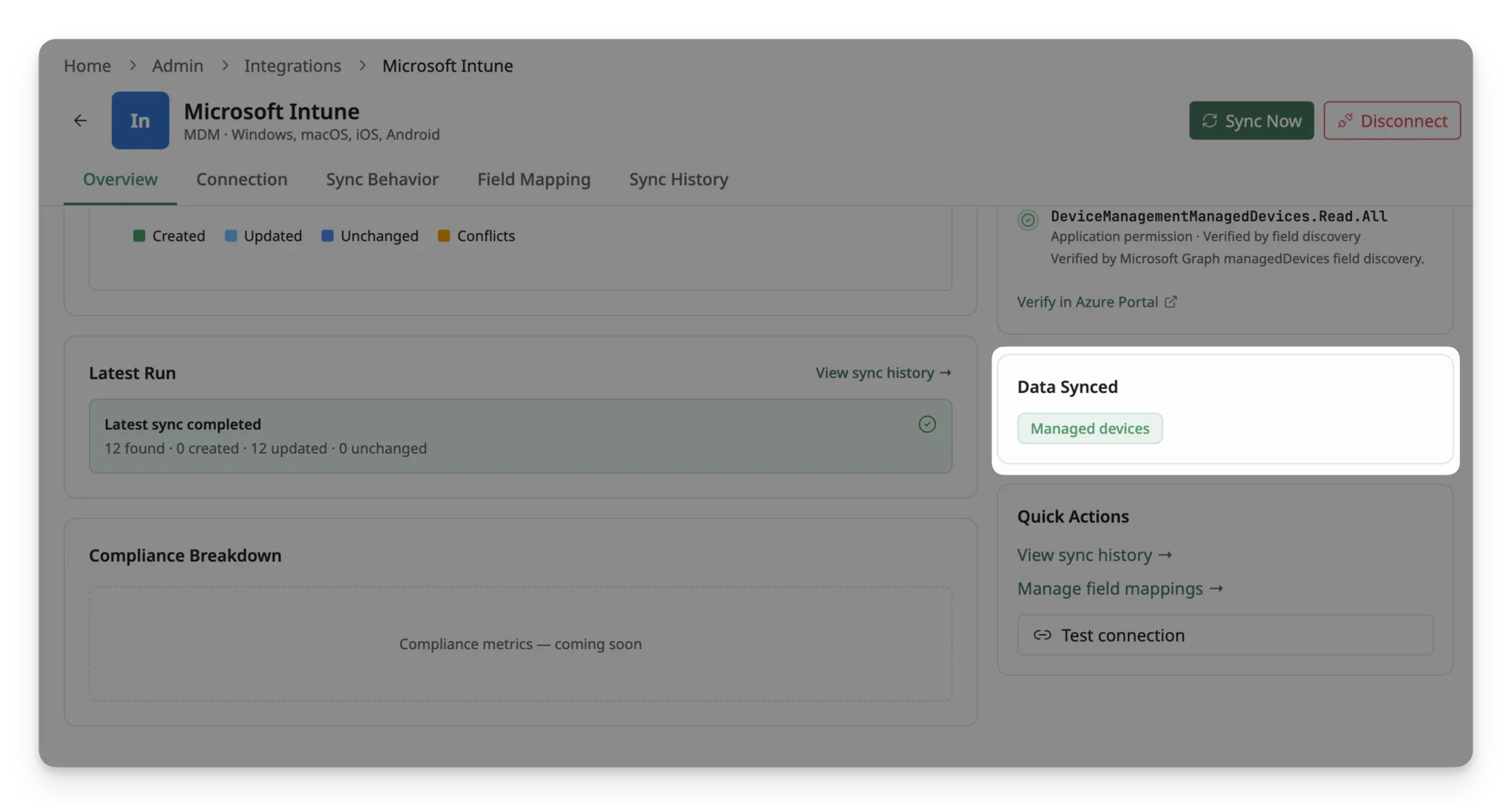Disconnect the Microsoft Intune integration

click(1392, 121)
